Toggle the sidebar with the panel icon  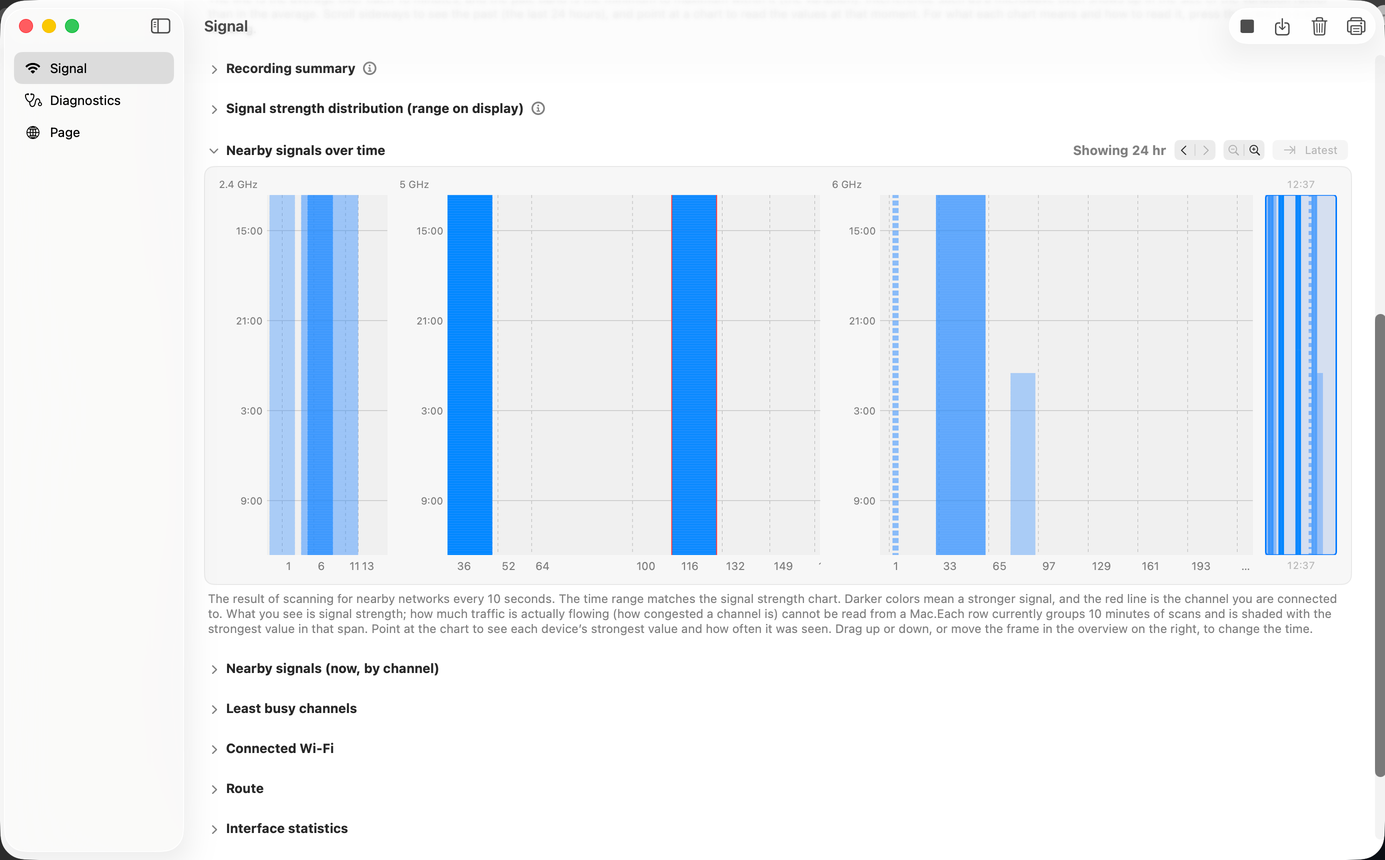pos(160,26)
